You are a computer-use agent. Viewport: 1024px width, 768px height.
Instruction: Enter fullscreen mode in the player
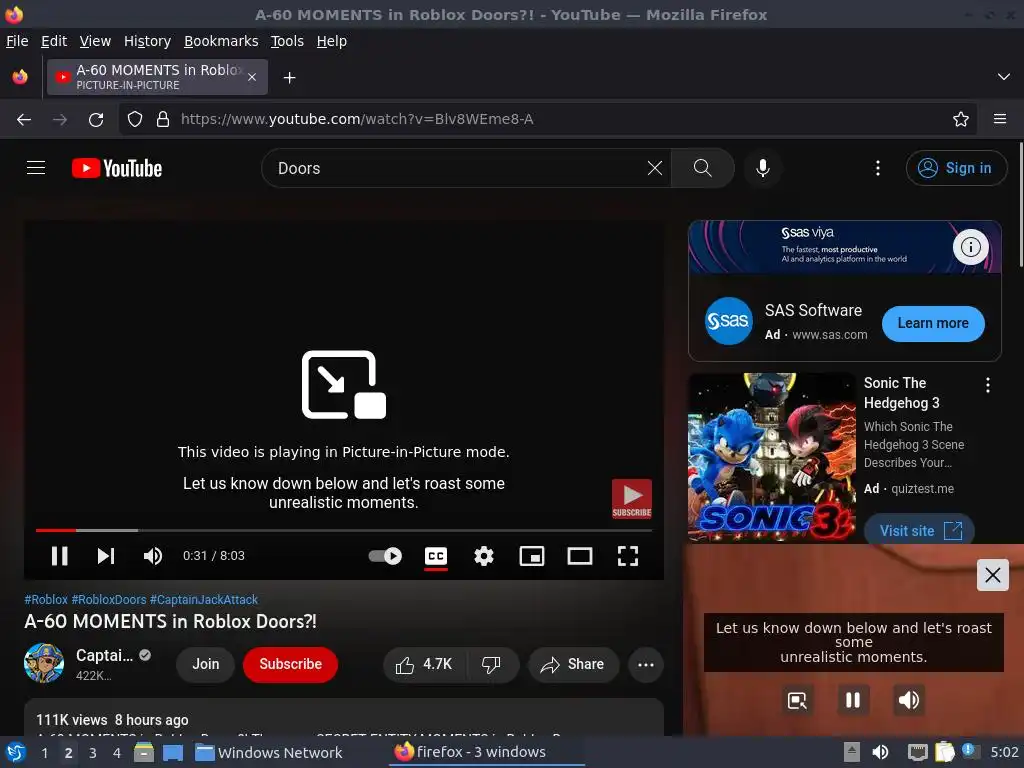[x=628, y=556]
